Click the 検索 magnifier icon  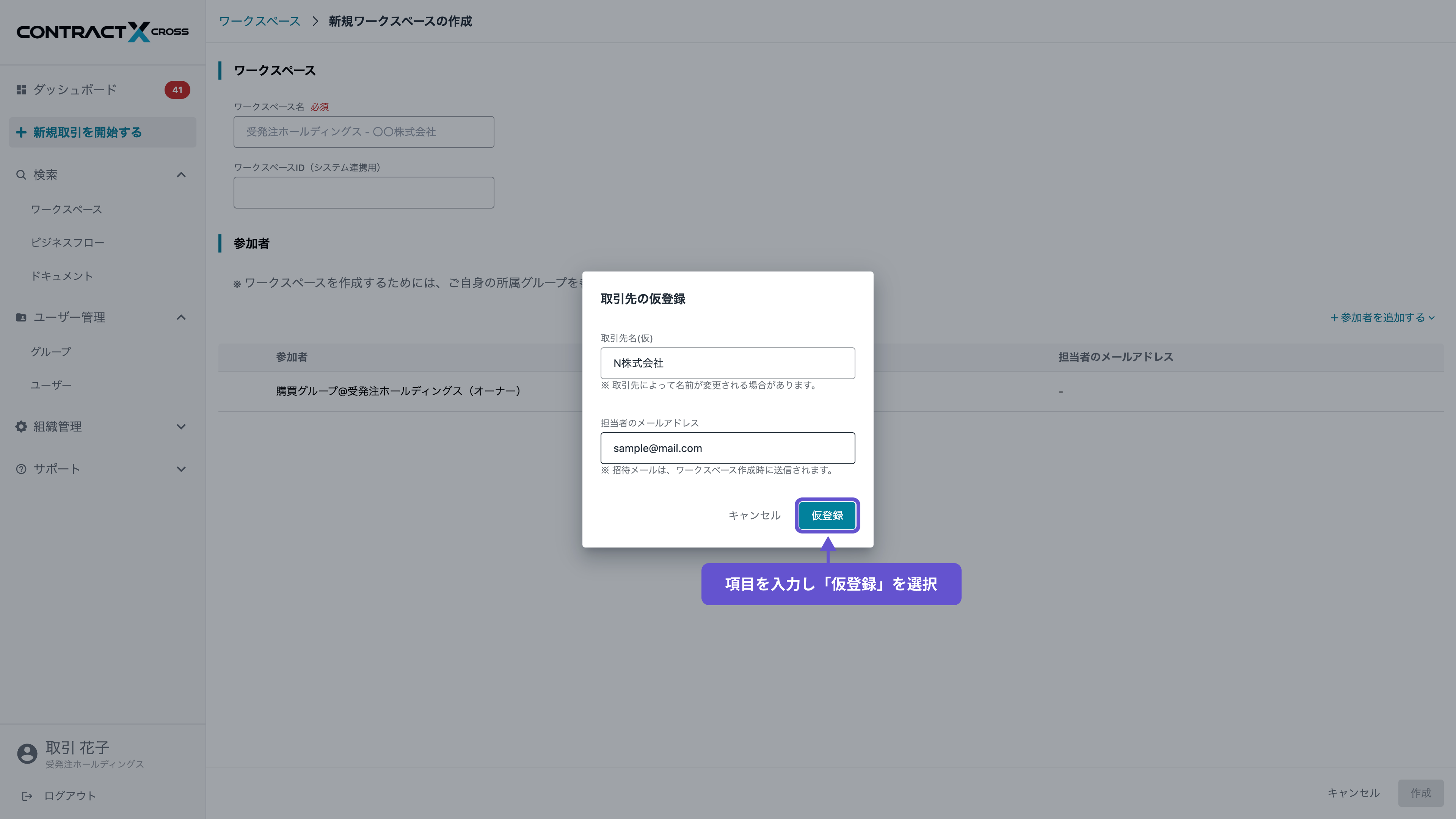point(21,175)
